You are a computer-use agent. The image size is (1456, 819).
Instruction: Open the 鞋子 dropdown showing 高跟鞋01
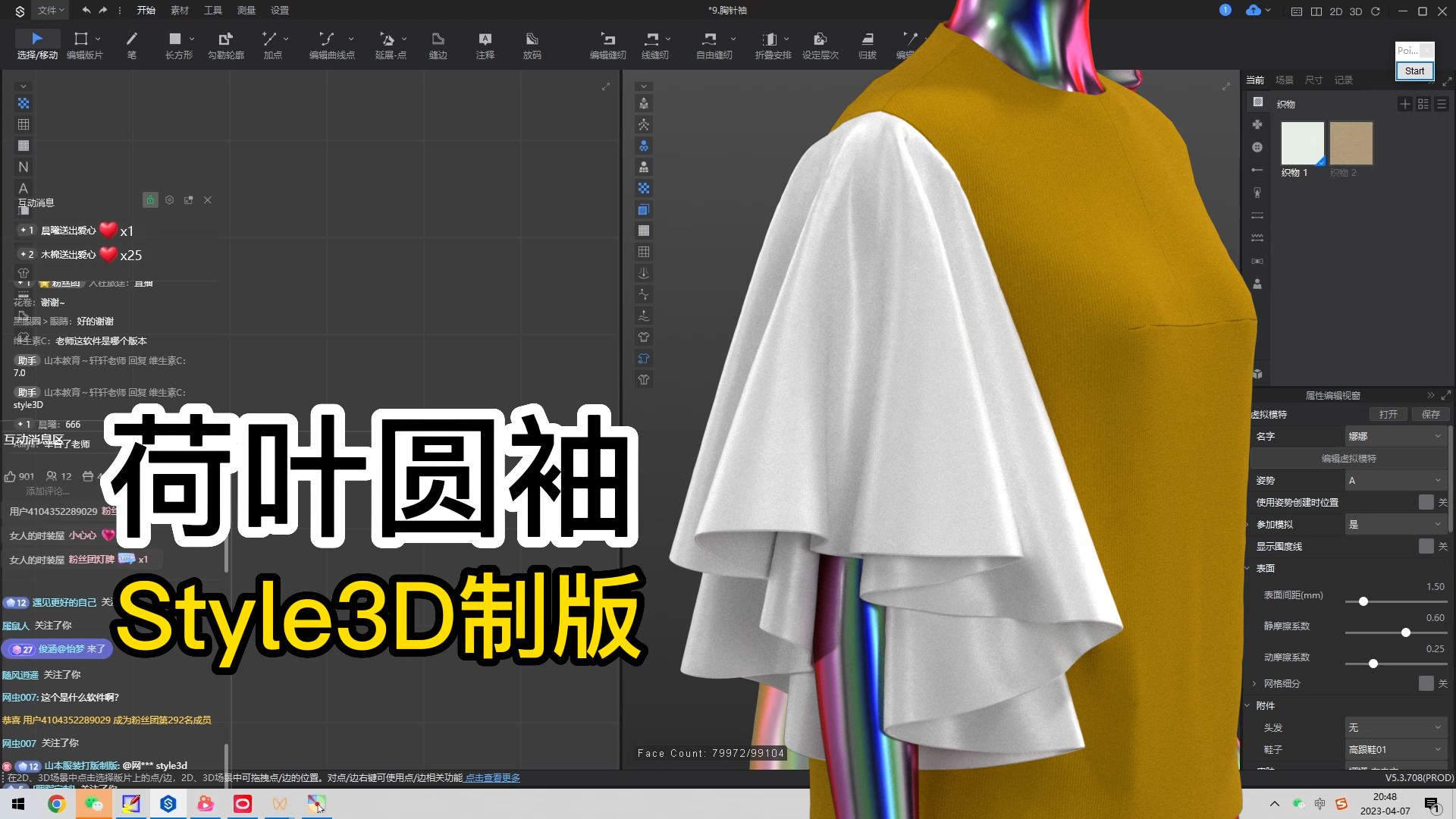click(1395, 749)
